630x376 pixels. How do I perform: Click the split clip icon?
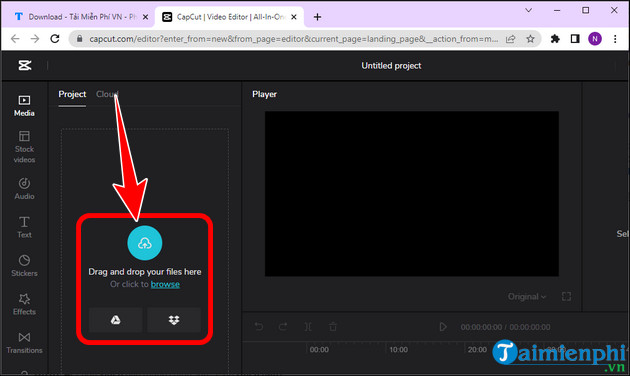pos(308,327)
